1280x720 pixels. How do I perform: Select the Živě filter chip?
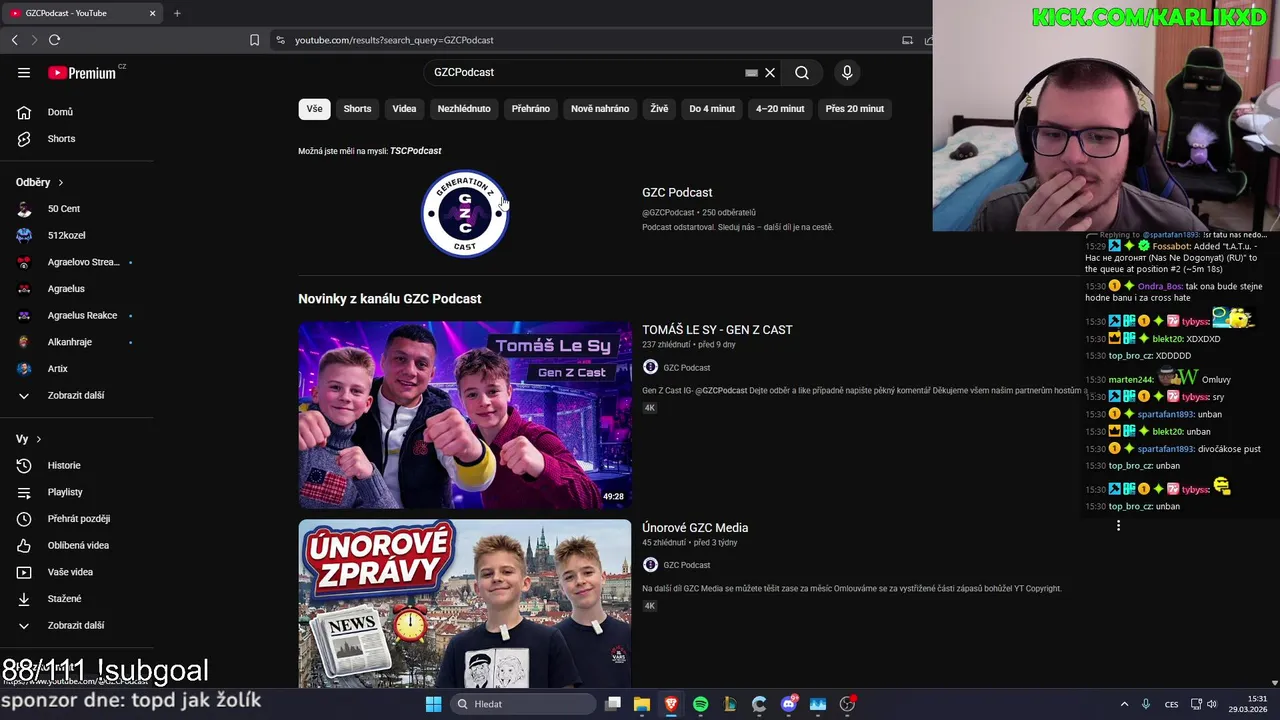pyautogui.click(x=659, y=109)
